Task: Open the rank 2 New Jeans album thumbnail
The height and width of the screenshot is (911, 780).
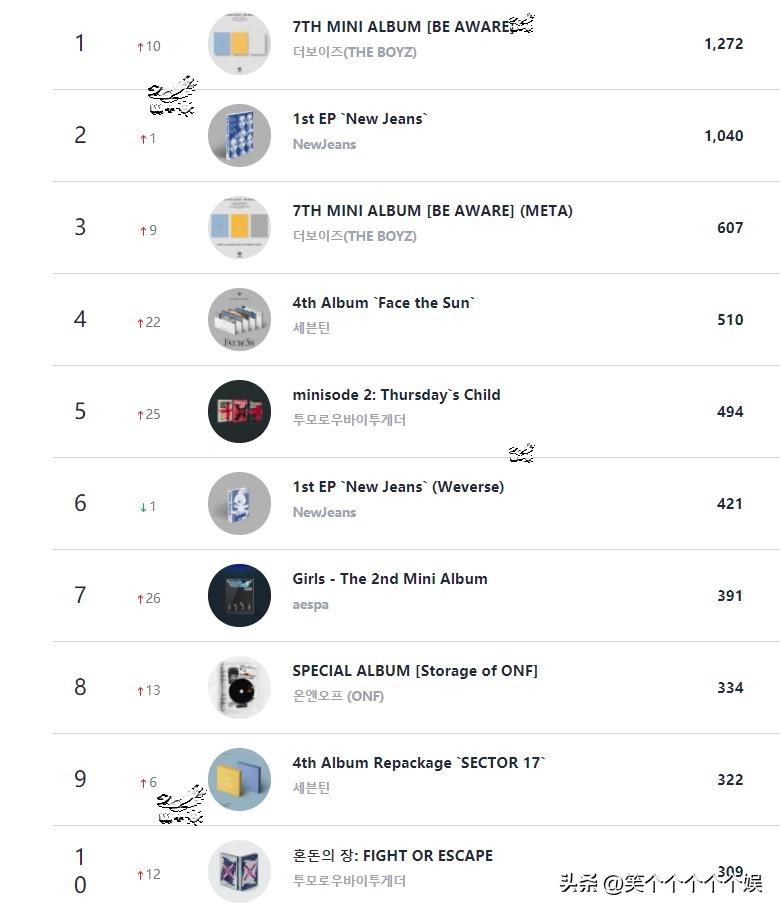Action: [x=239, y=136]
